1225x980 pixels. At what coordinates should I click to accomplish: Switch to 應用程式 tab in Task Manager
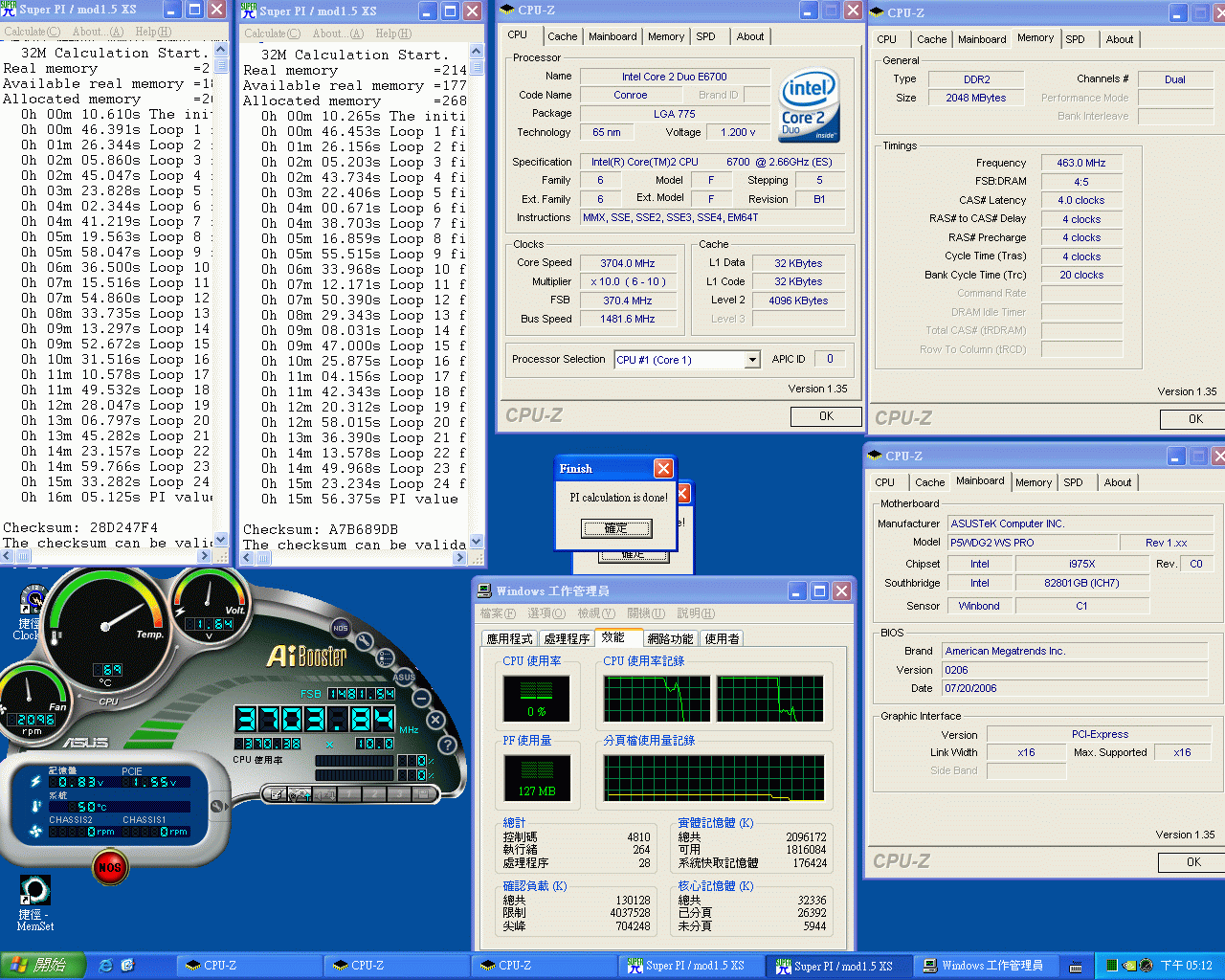point(510,639)
